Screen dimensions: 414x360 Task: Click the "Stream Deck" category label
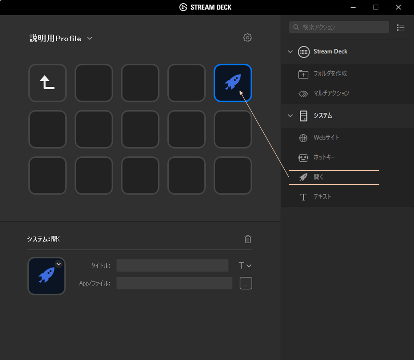point(330,52)
